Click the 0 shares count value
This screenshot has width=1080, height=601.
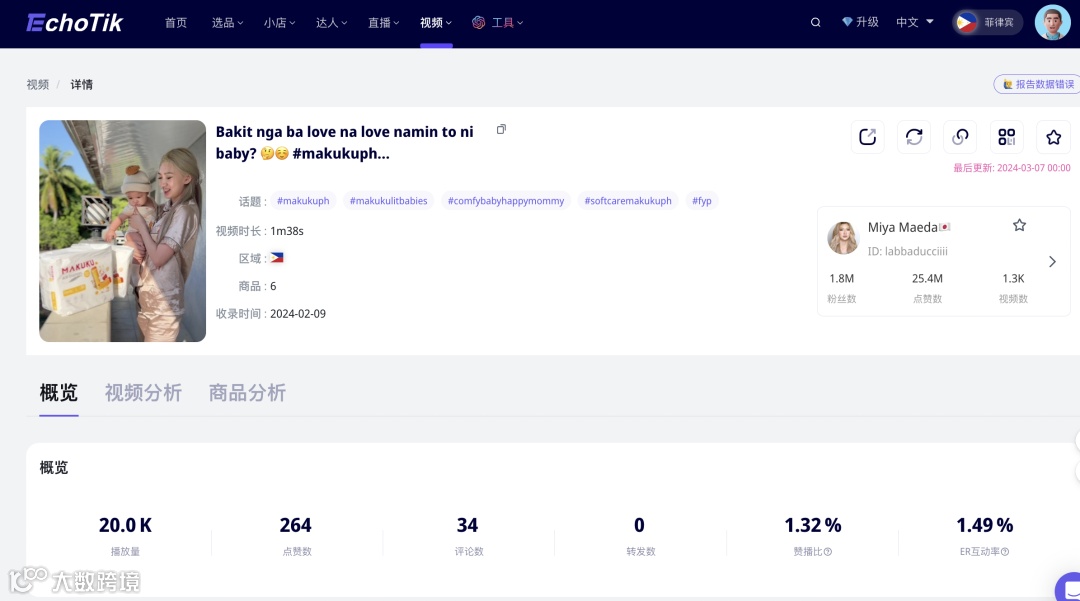coord(639,525)
